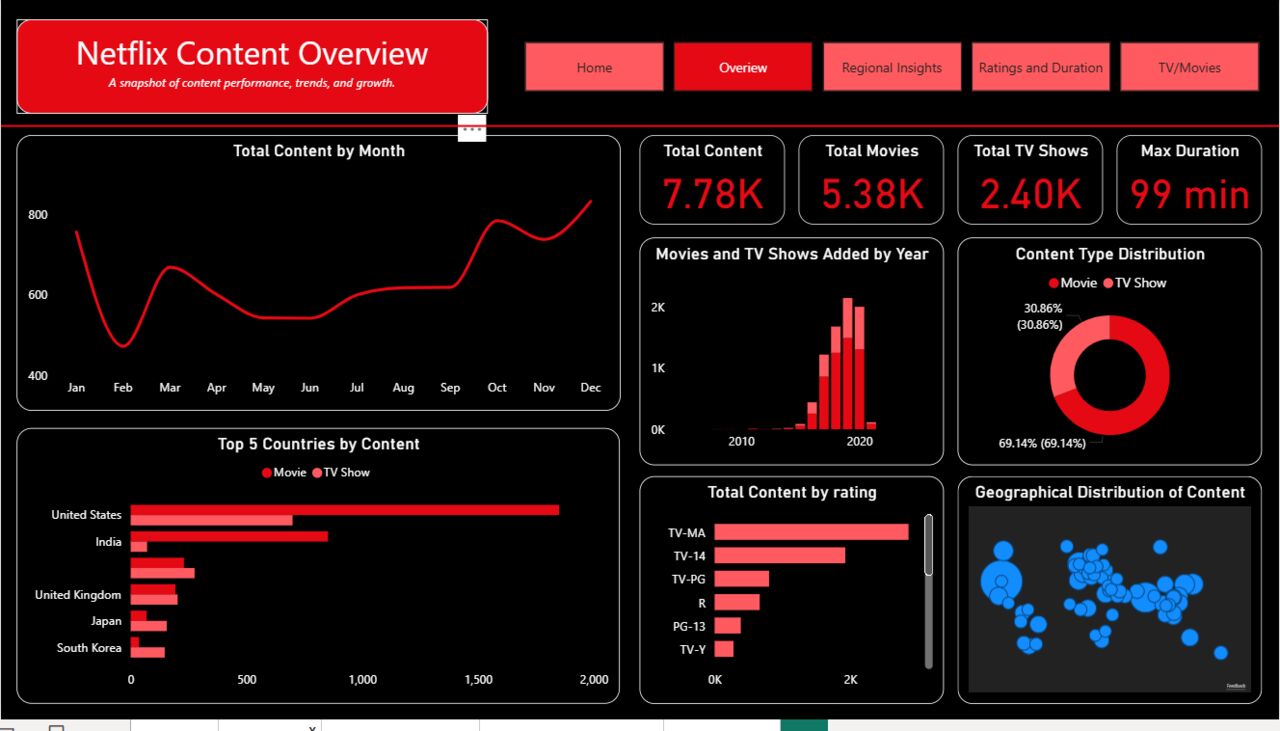The image size is (1280, 731).
Task: Click the Movies and TV Shows Added by Year title
Action: click(x=792, y=254)
